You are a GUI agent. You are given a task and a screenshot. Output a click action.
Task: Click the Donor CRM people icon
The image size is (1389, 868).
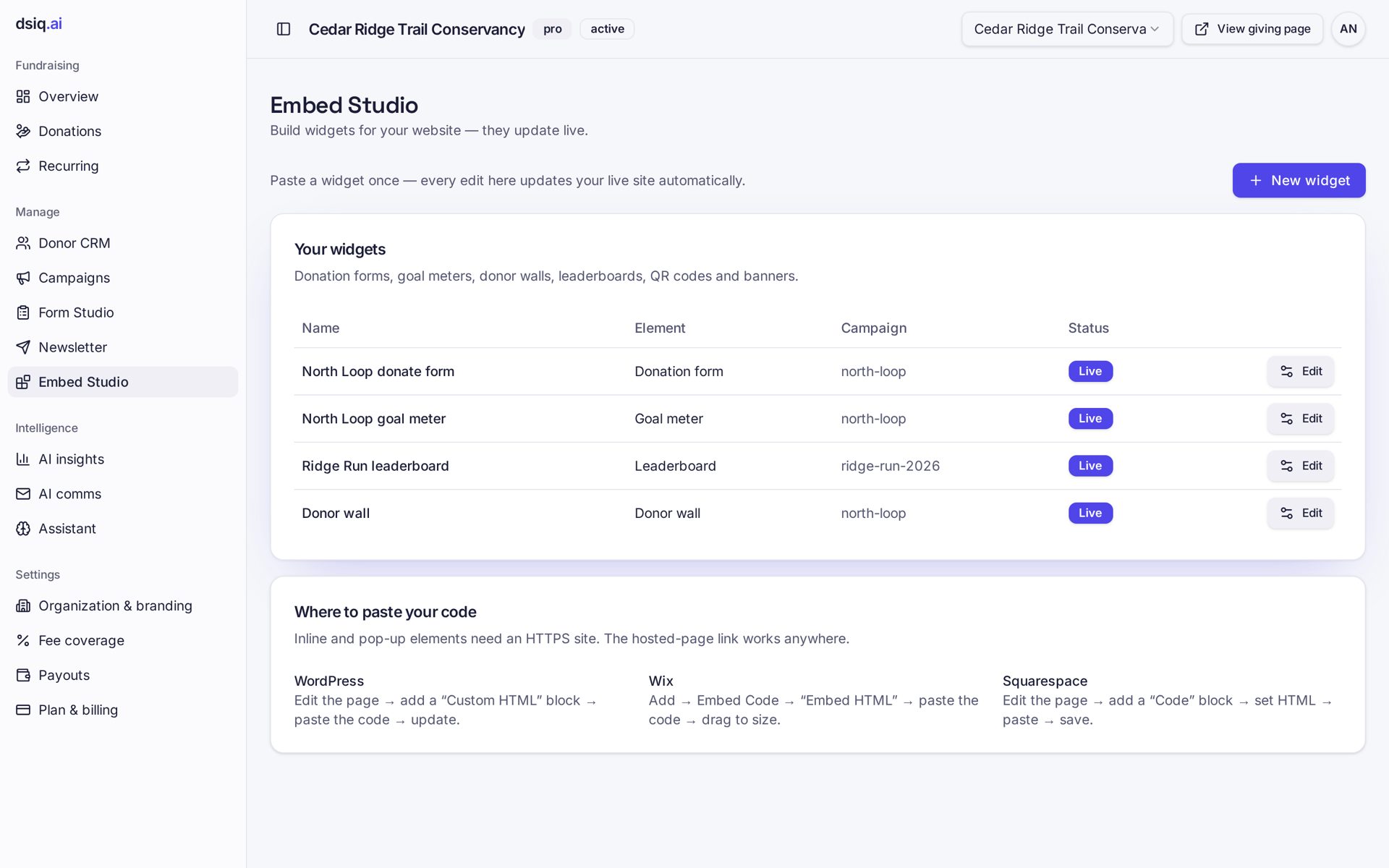point(23,243)
